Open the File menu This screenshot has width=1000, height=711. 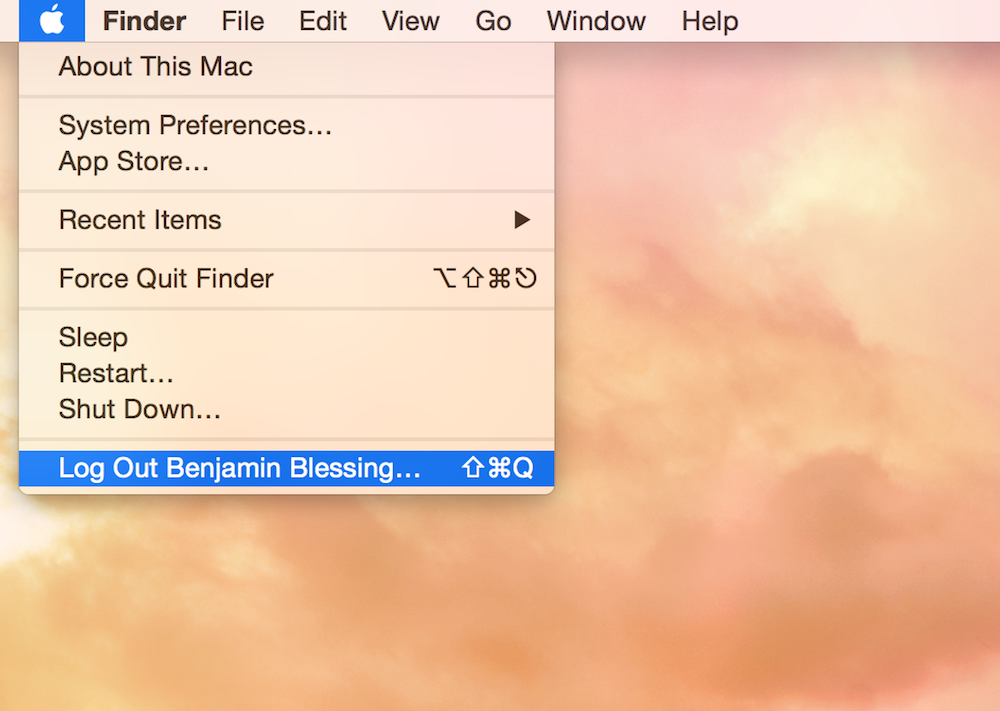click(x=242, y=21)
